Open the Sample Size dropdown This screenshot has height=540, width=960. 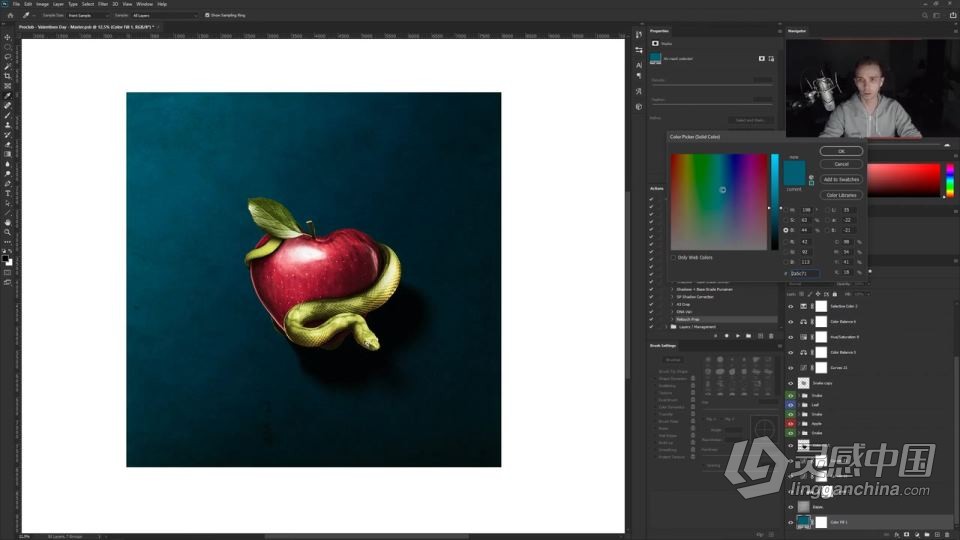(x=88, y=15)
